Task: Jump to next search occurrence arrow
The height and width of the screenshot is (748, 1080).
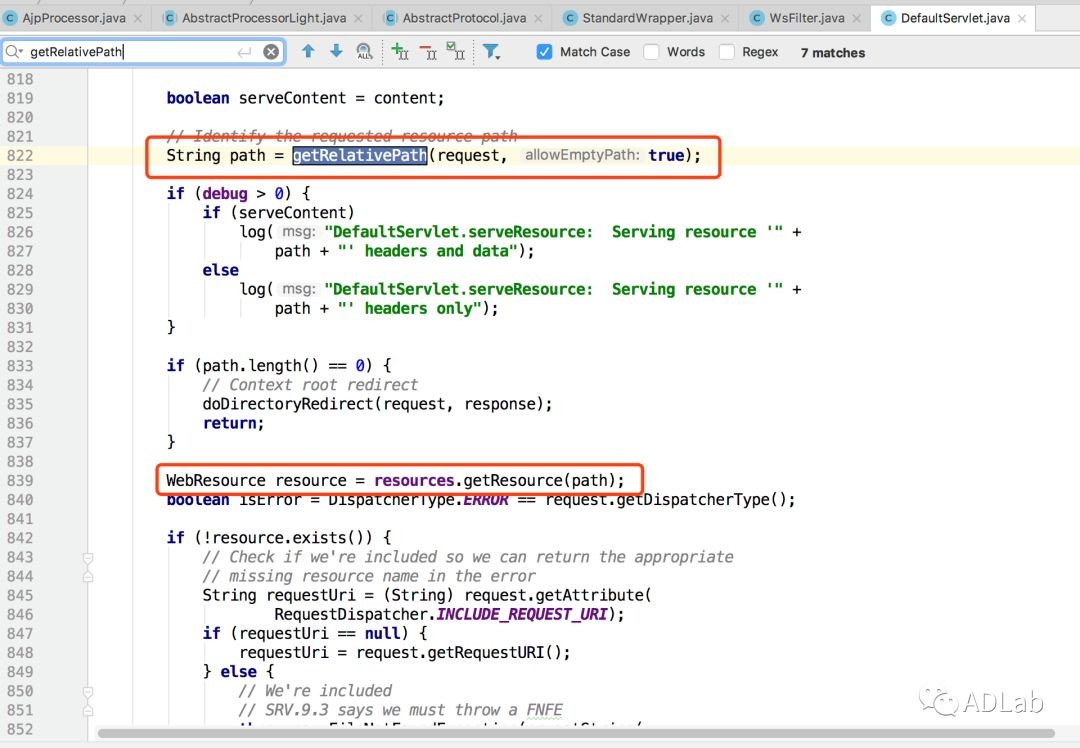Action: tap(336, 51)
